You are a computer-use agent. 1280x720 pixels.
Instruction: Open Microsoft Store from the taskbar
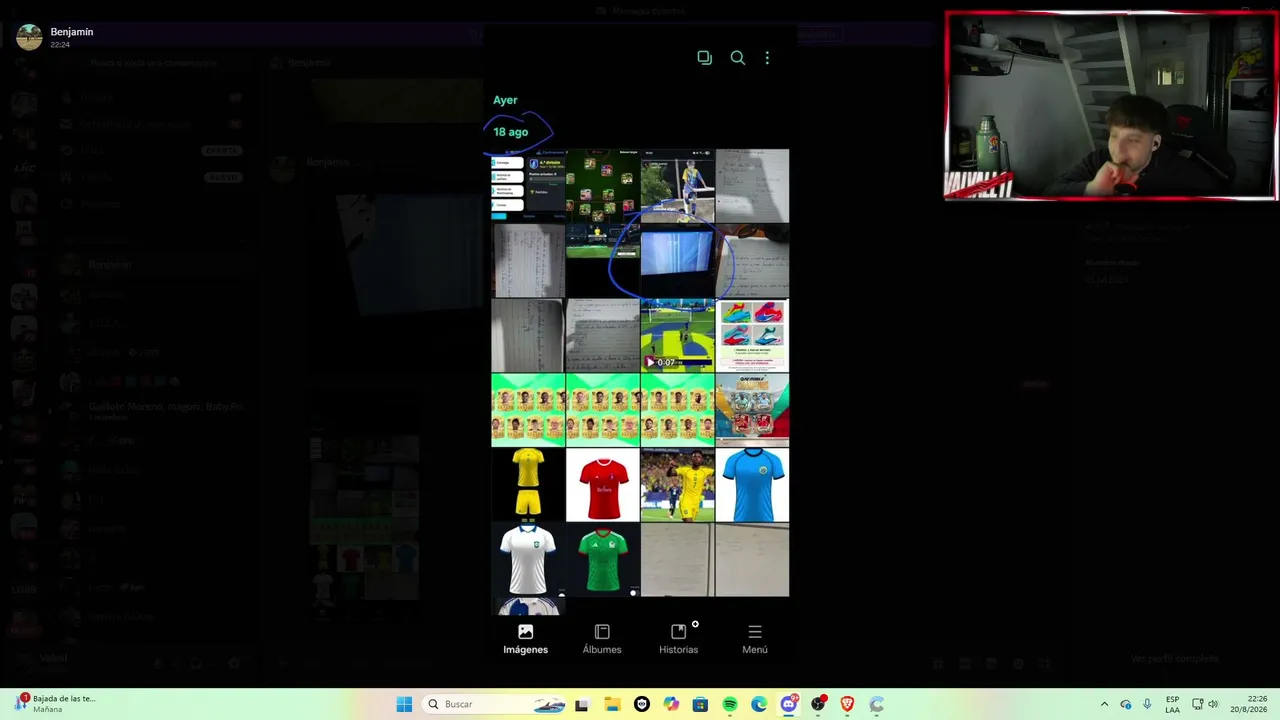coord(700,704)
